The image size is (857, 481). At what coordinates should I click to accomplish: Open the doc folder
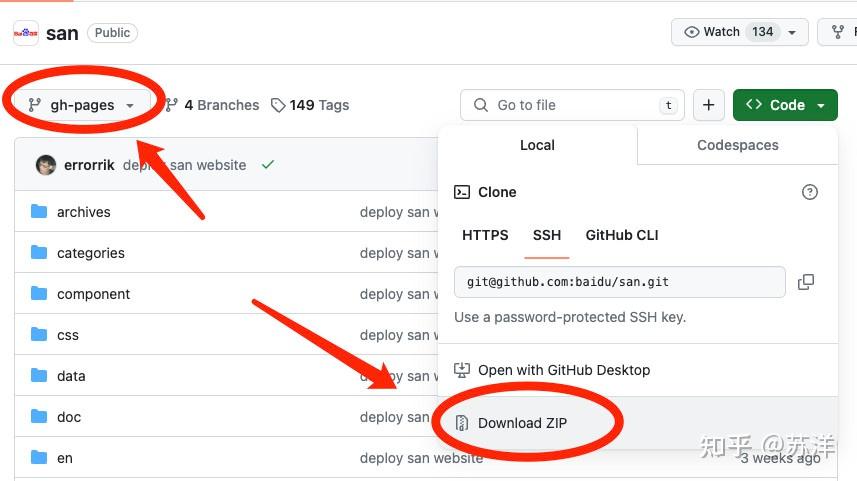tap(69, 417)
